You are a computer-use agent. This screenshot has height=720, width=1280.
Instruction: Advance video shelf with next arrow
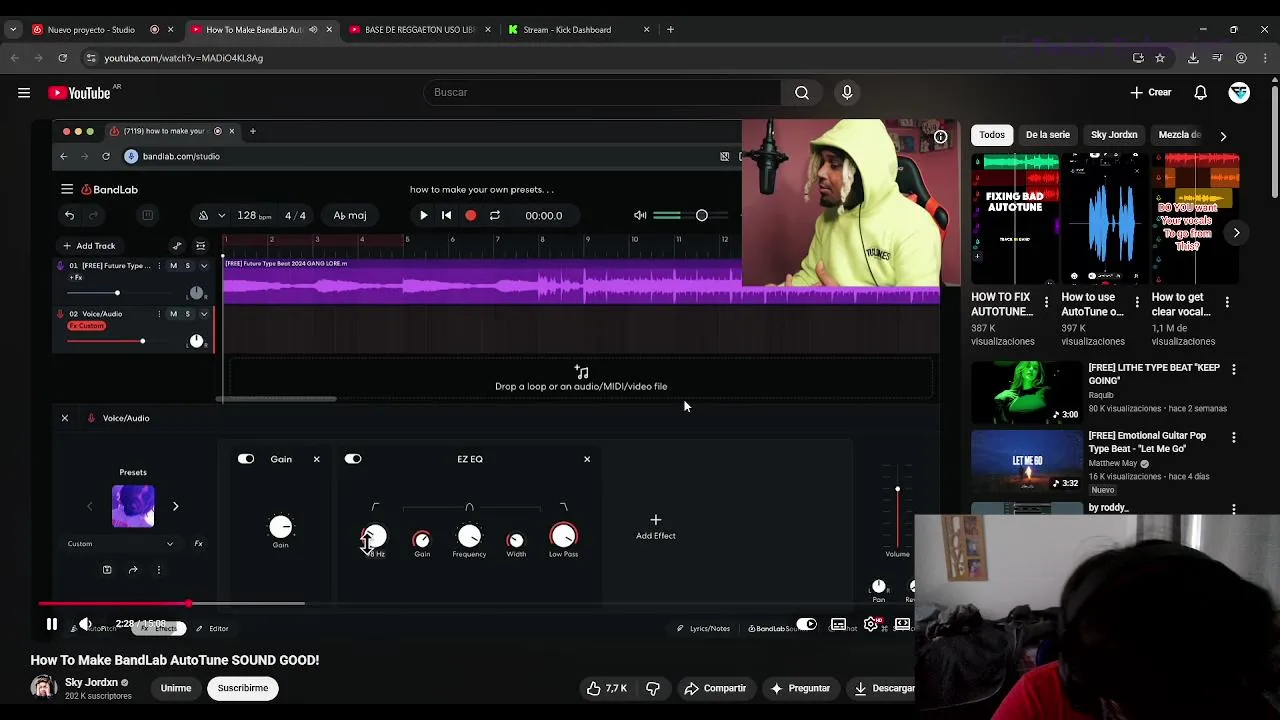coord(1236,233)
